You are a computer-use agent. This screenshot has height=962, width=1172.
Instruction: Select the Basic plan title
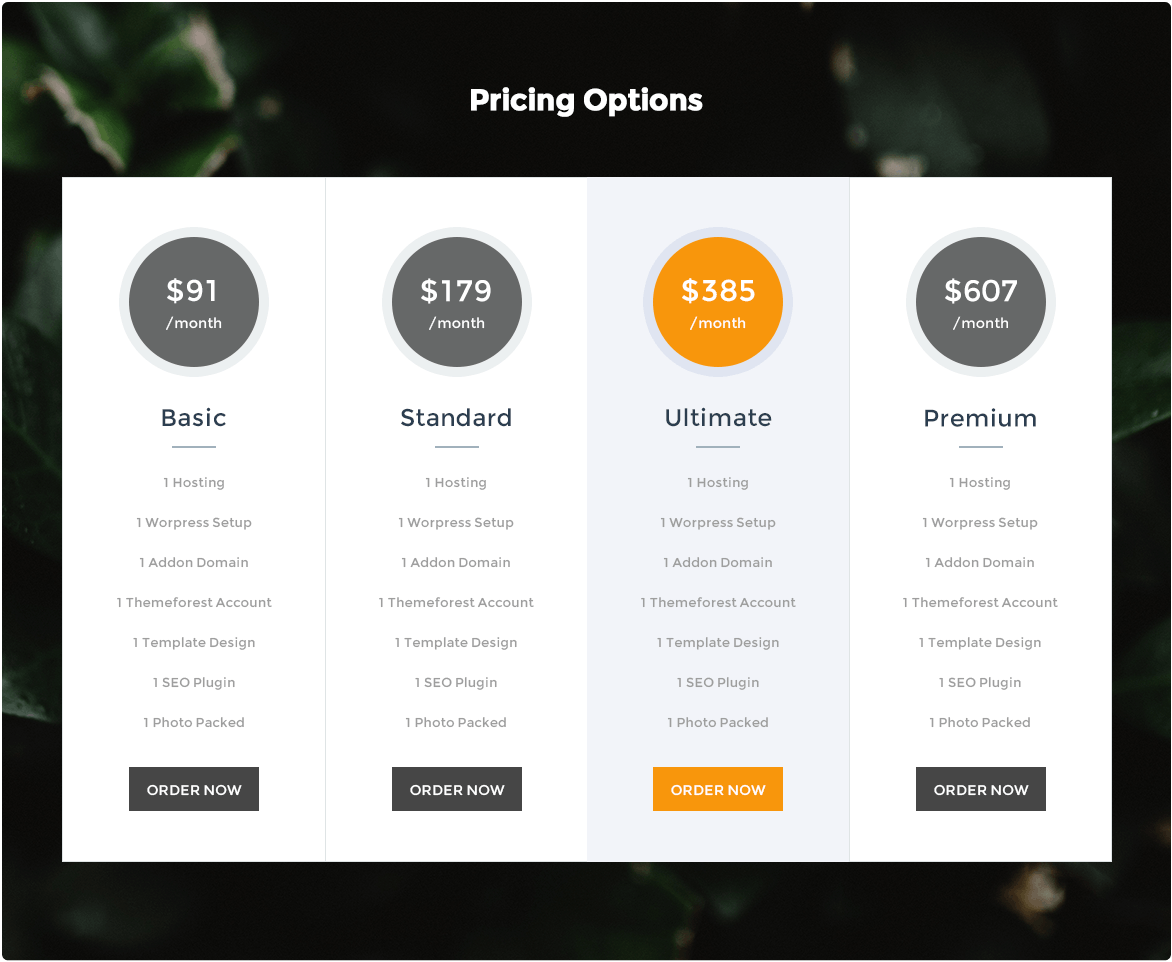coord(194,418)
